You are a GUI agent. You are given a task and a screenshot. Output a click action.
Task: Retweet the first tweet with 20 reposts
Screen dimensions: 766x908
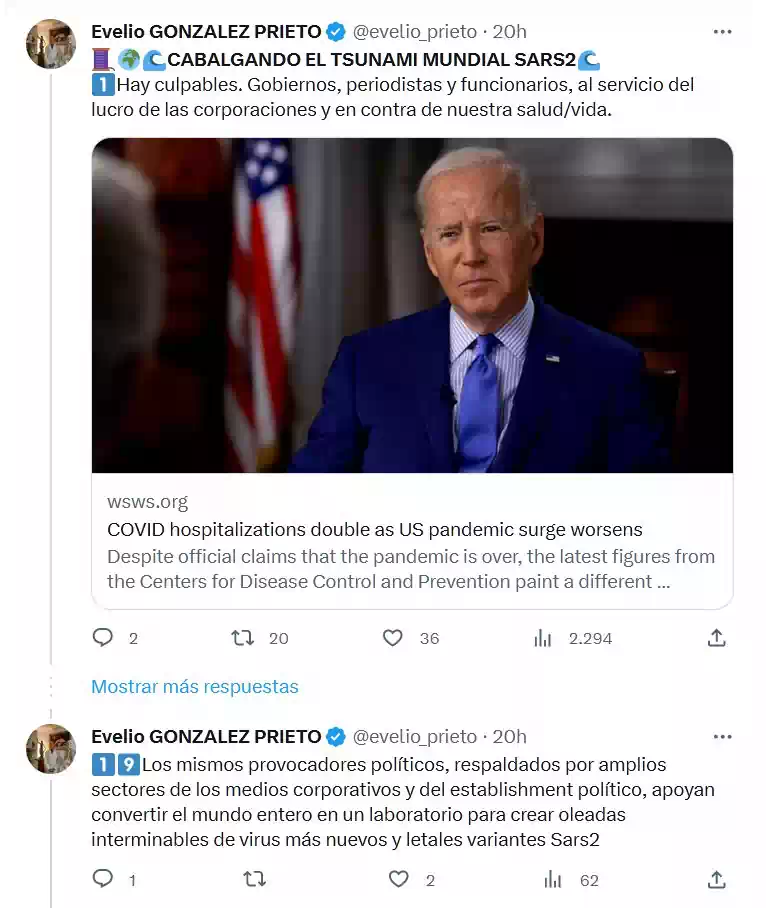[x=243, y=638]
